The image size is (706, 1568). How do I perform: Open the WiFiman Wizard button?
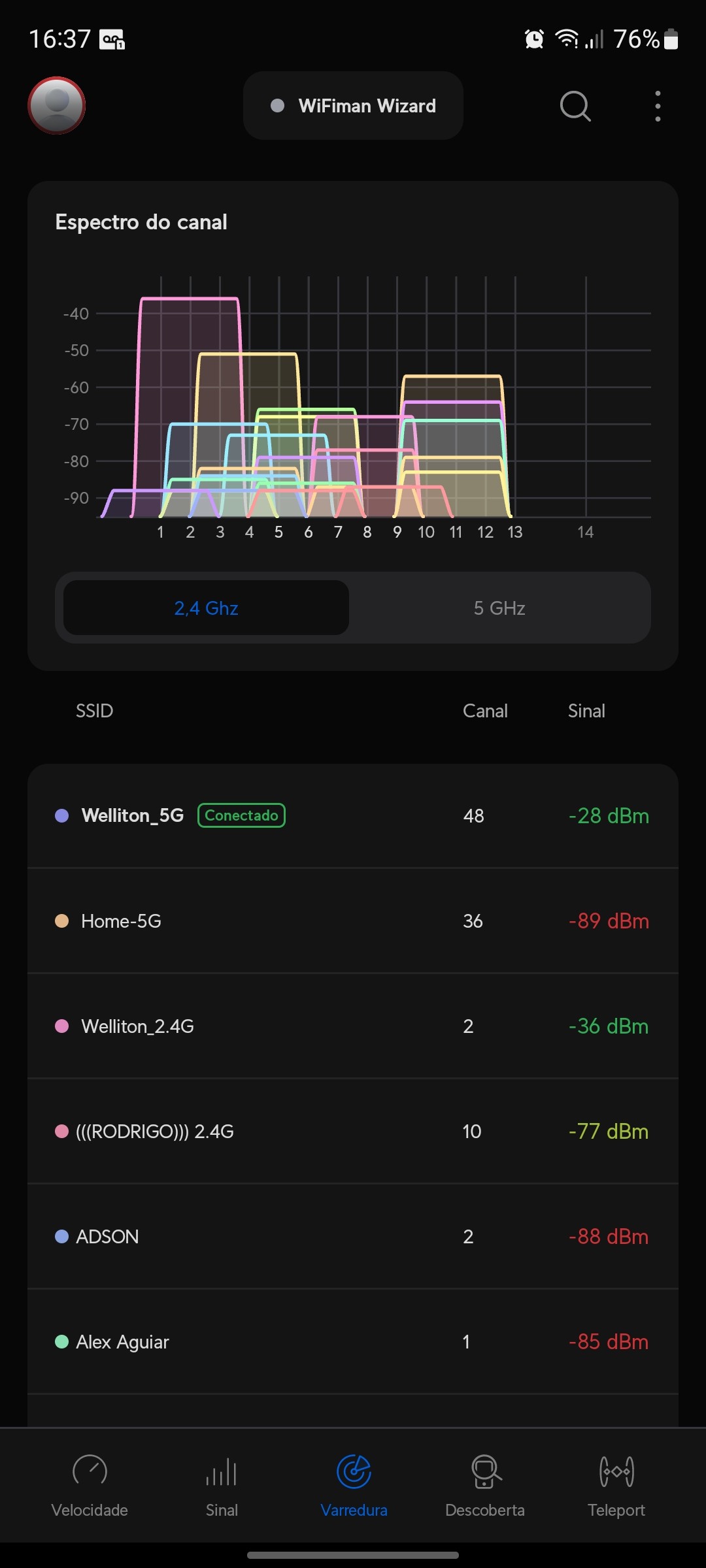(x=353, y=106)
